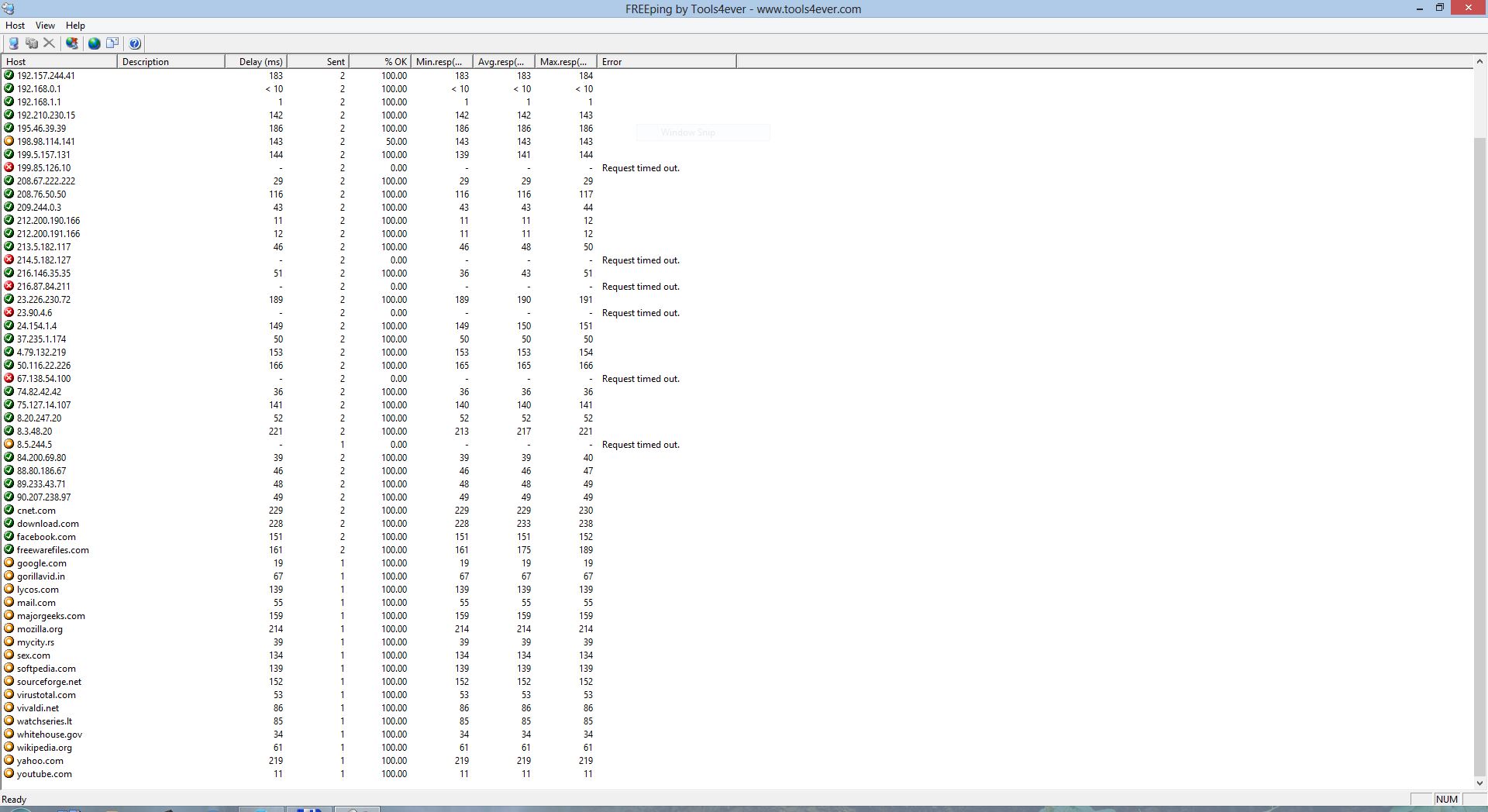
Task: Select the 192.210.230.15 host row
Action: (368, 115)
